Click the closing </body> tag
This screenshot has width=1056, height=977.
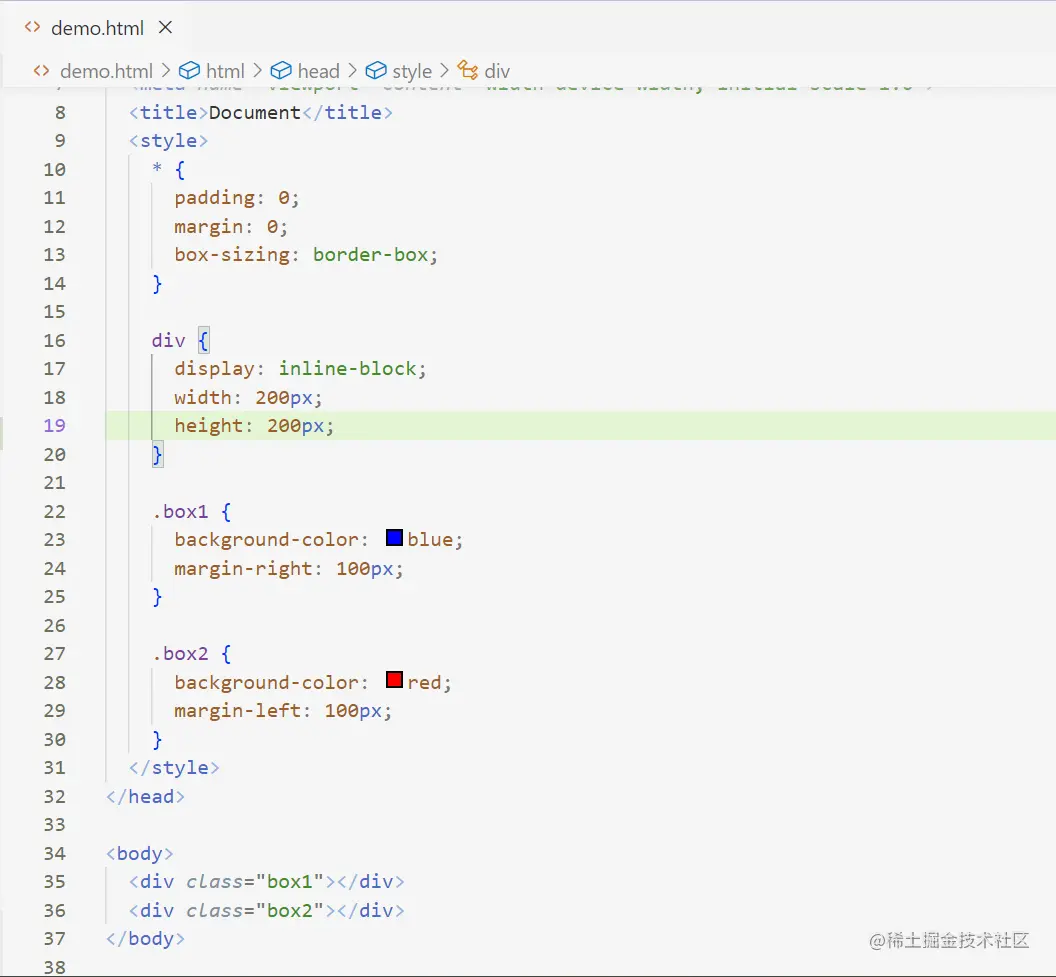(x=145, y=939)
